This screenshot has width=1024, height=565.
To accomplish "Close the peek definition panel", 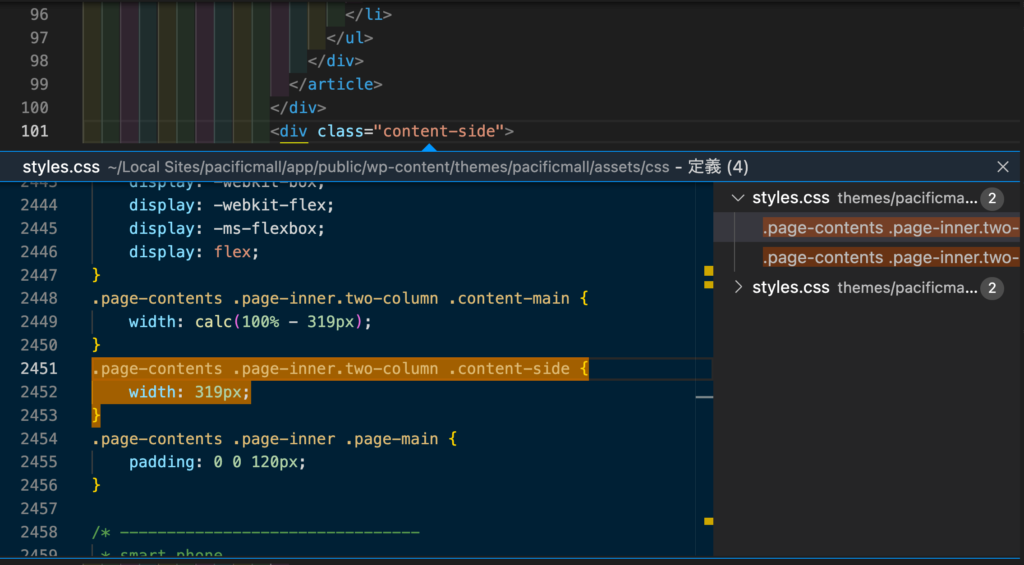I will click(x=1003, y=167).
